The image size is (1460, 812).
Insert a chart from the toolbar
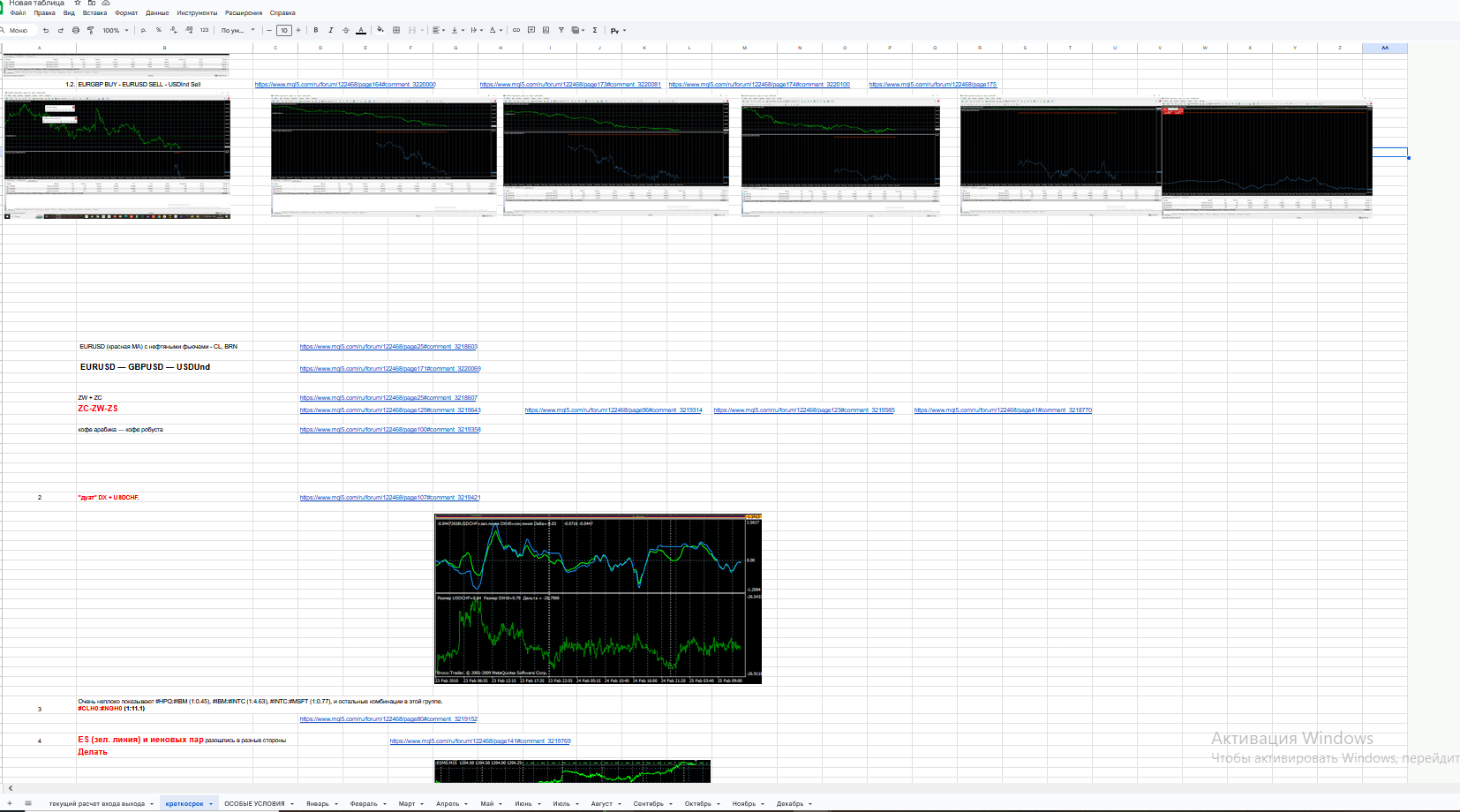pos(546,30)
